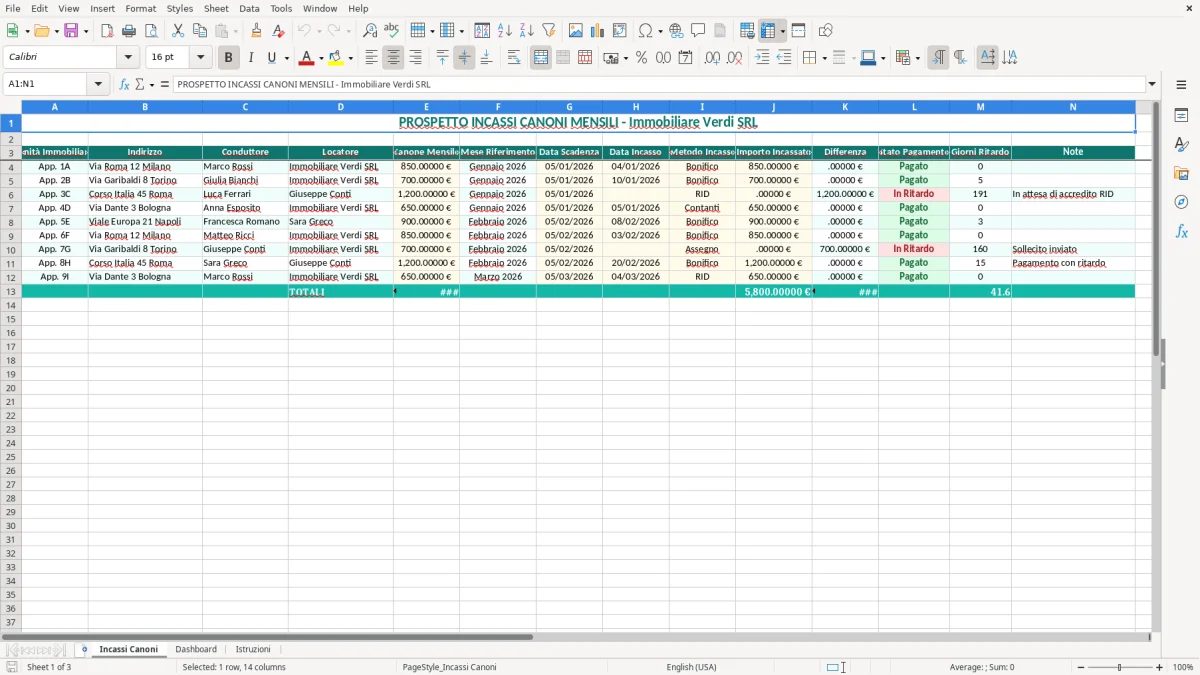Click the Print icon

click(x=129, y=31)
